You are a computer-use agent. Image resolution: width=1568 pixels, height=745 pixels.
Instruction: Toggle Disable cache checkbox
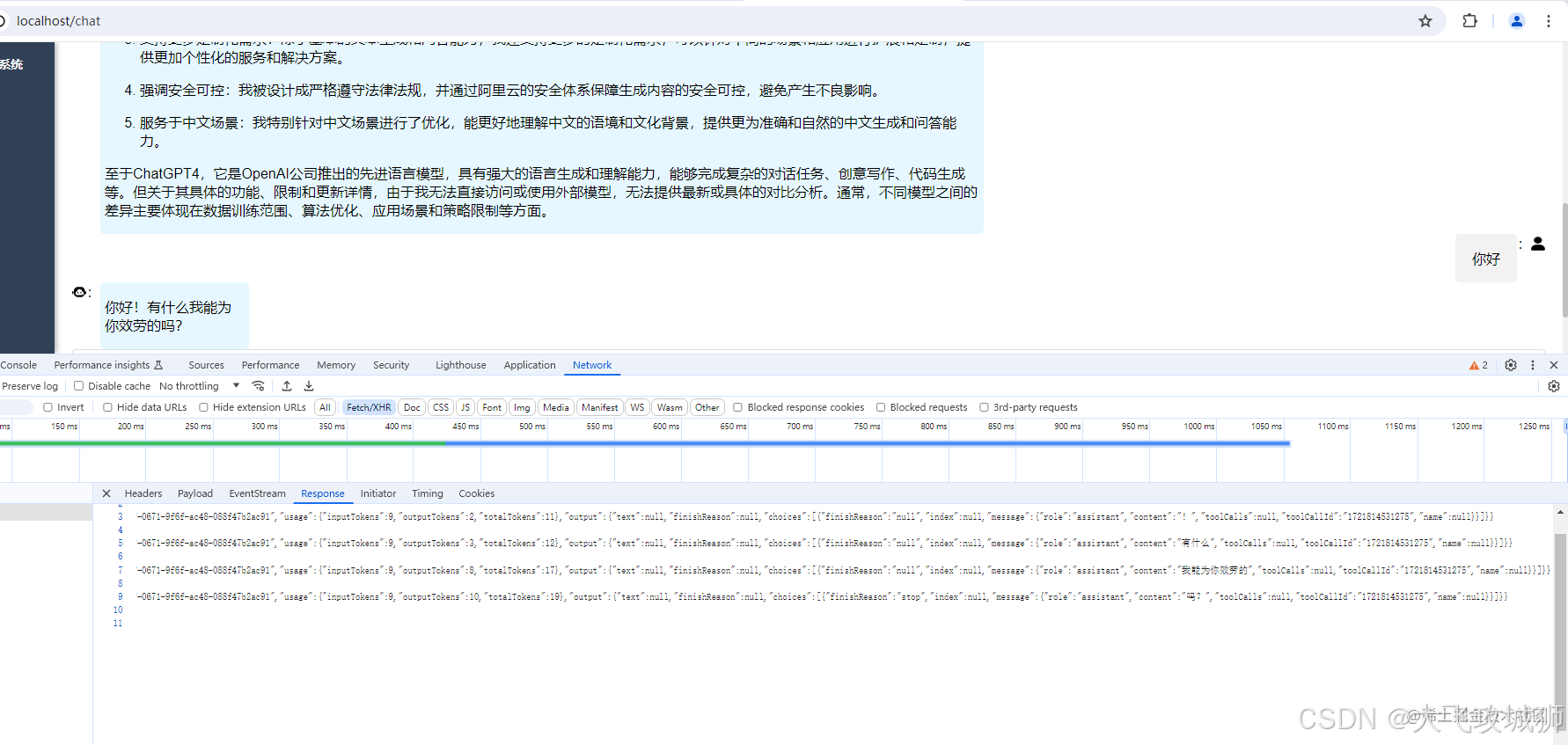pos(78,386)
